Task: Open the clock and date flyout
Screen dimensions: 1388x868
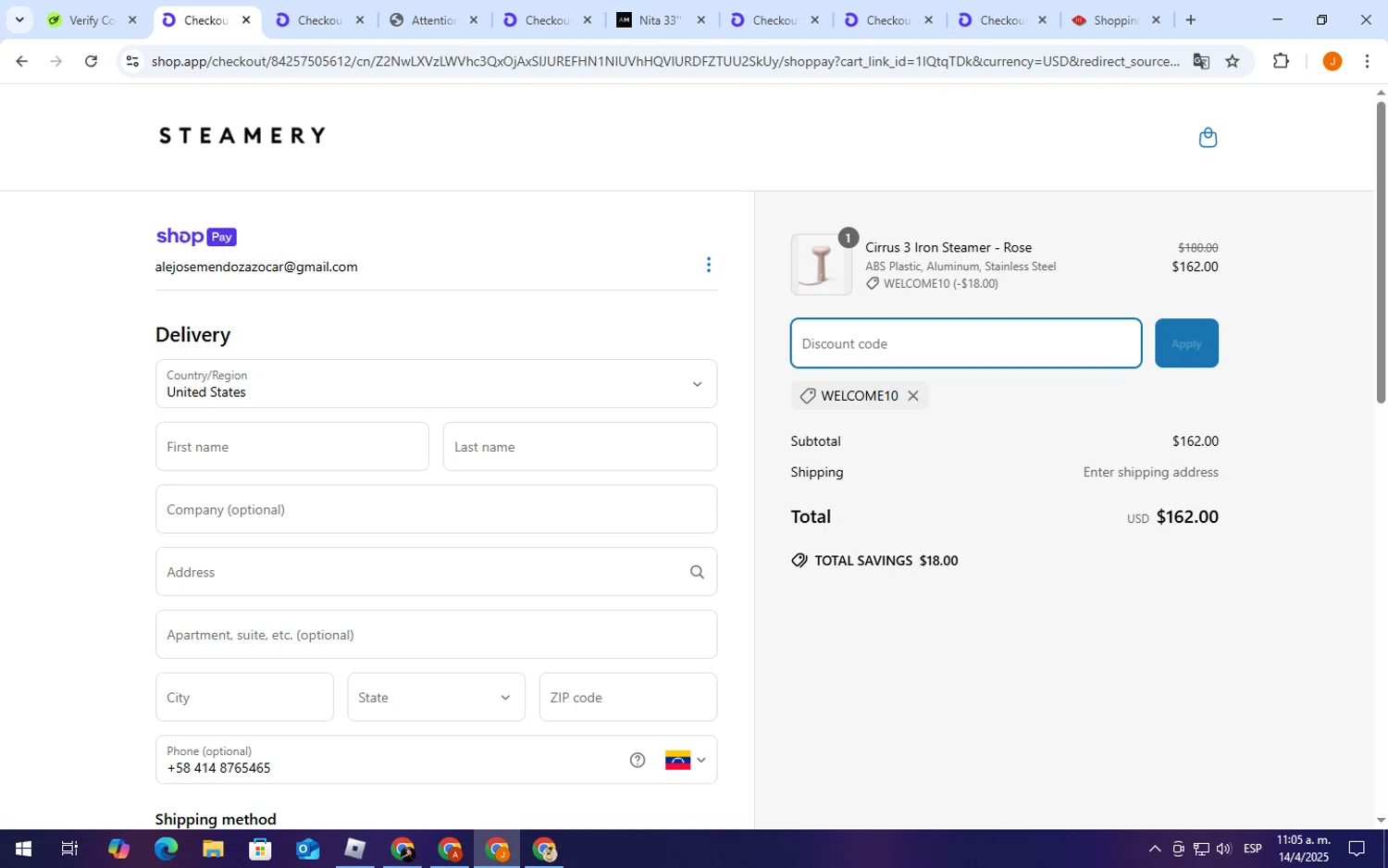Action: tap(1303, 849)
